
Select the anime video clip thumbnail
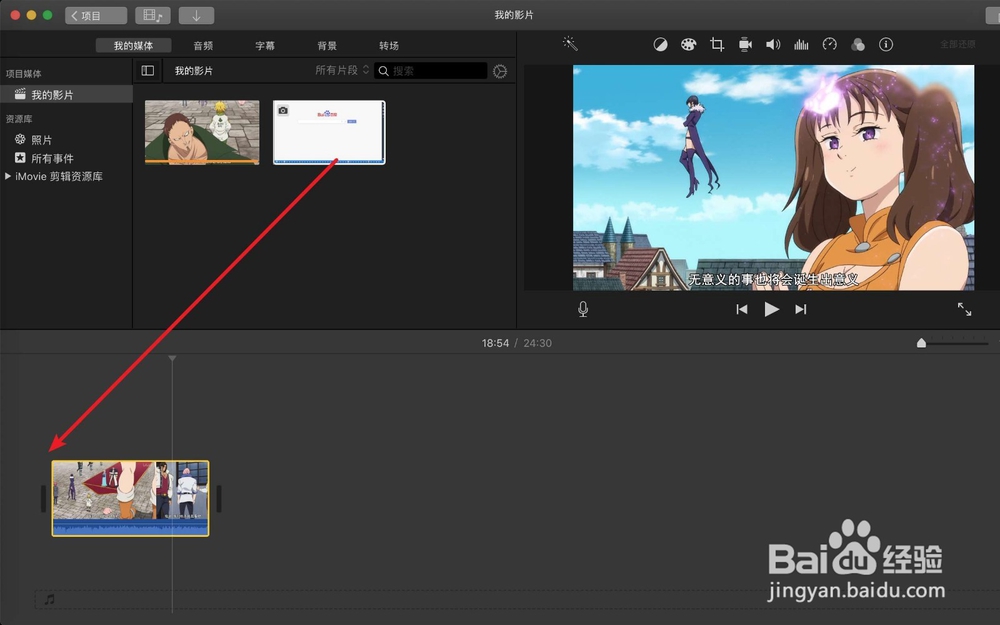[x=202, y=132]
